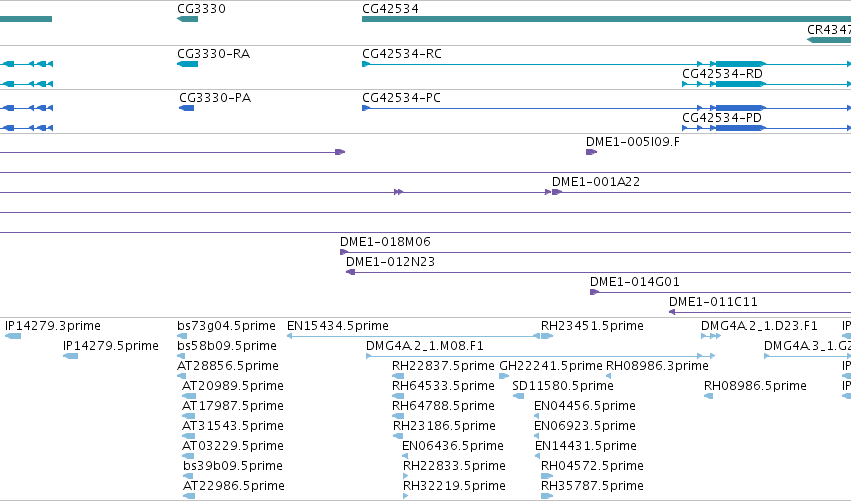Select the AT31543.5prime label

click(233, 426)
